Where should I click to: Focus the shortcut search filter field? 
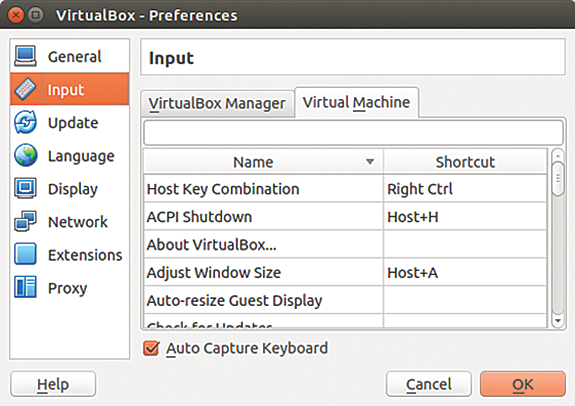(354, 132)
